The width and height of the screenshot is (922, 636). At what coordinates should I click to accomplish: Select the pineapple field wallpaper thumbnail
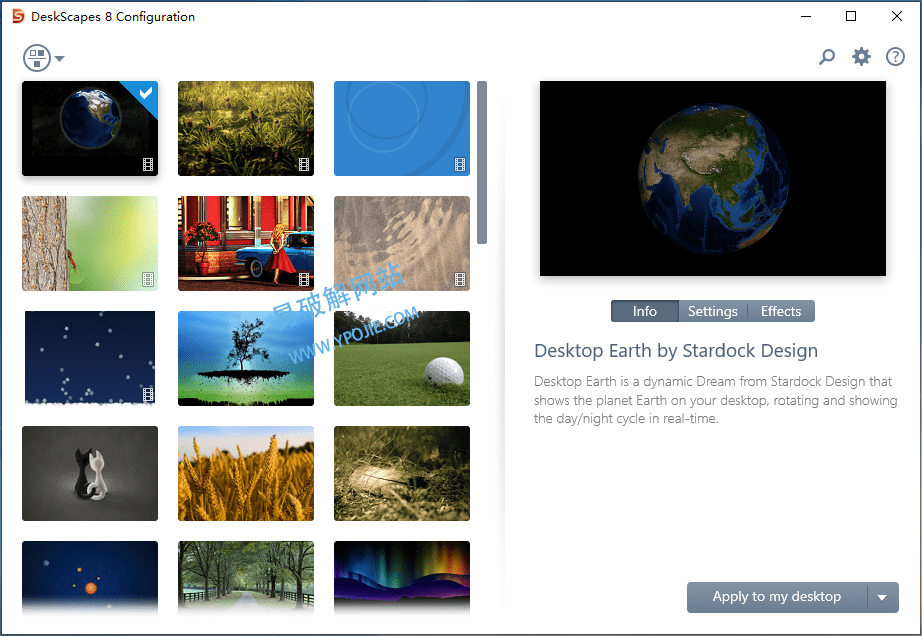coord(246,128)
